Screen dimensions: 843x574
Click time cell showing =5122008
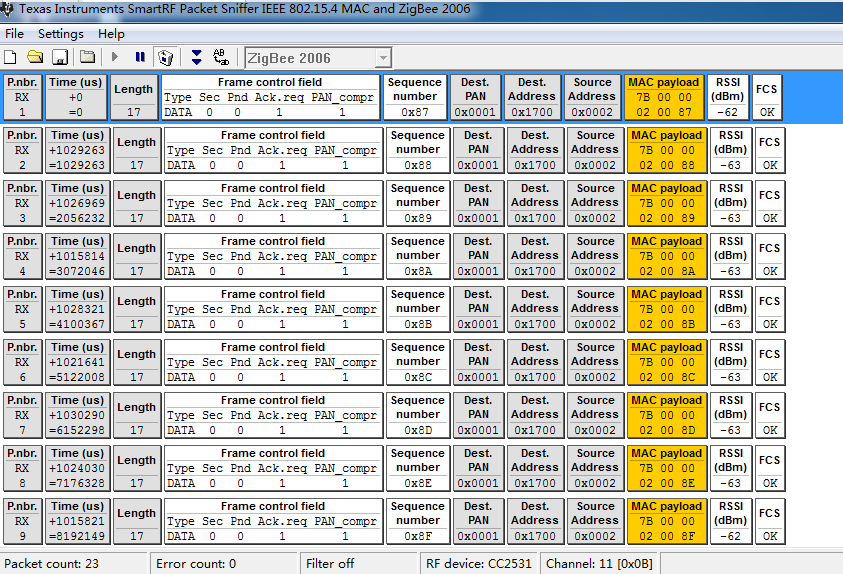point(77,362)
